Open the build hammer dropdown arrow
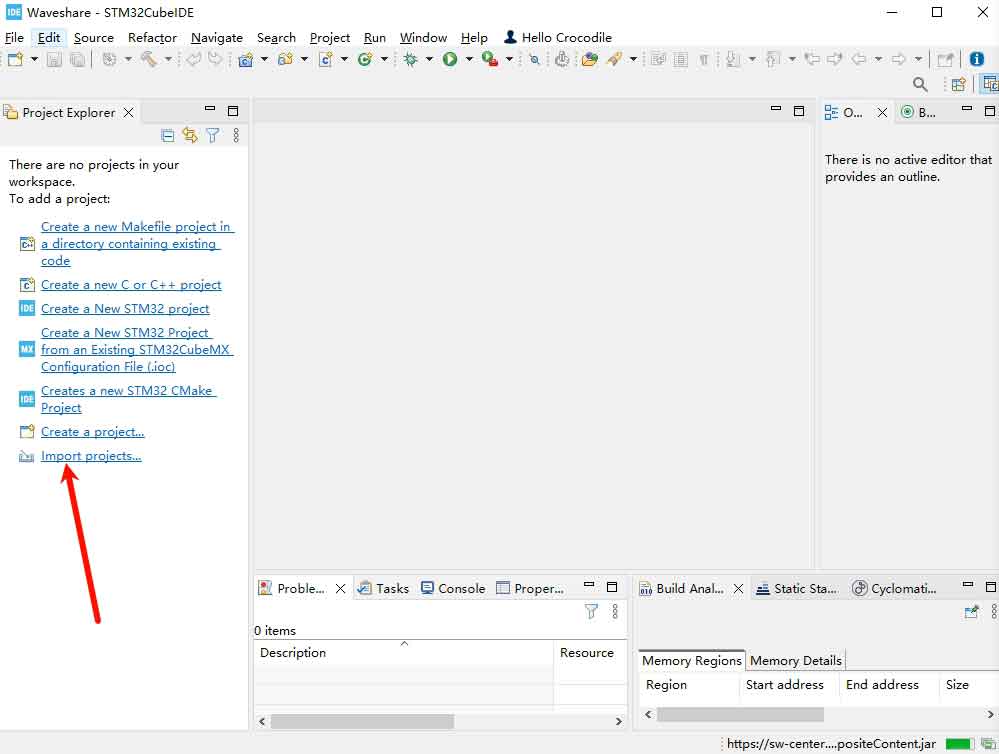 167,60
